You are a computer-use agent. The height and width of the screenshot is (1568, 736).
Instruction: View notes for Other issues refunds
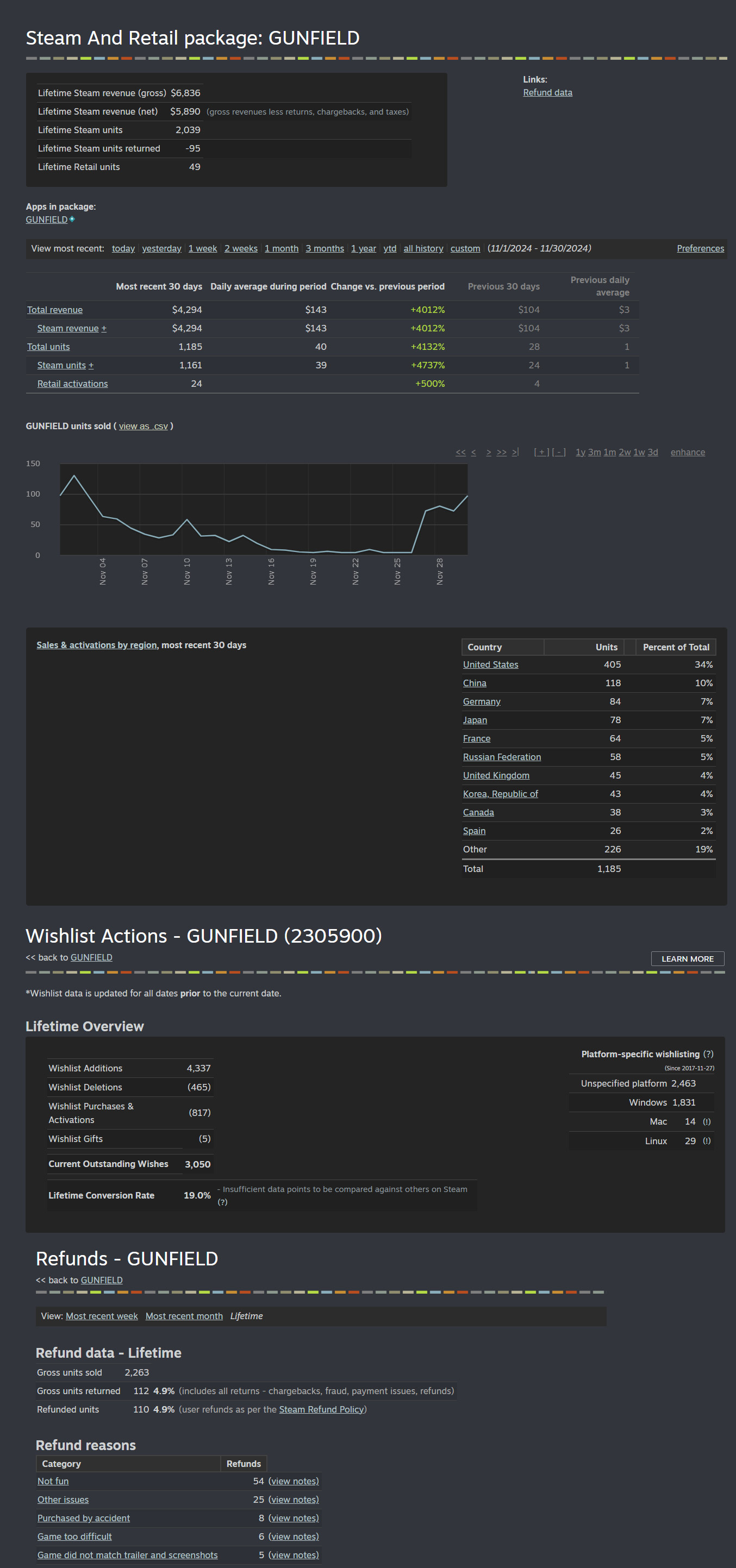pyautogui.click(x=294, y=1500)
